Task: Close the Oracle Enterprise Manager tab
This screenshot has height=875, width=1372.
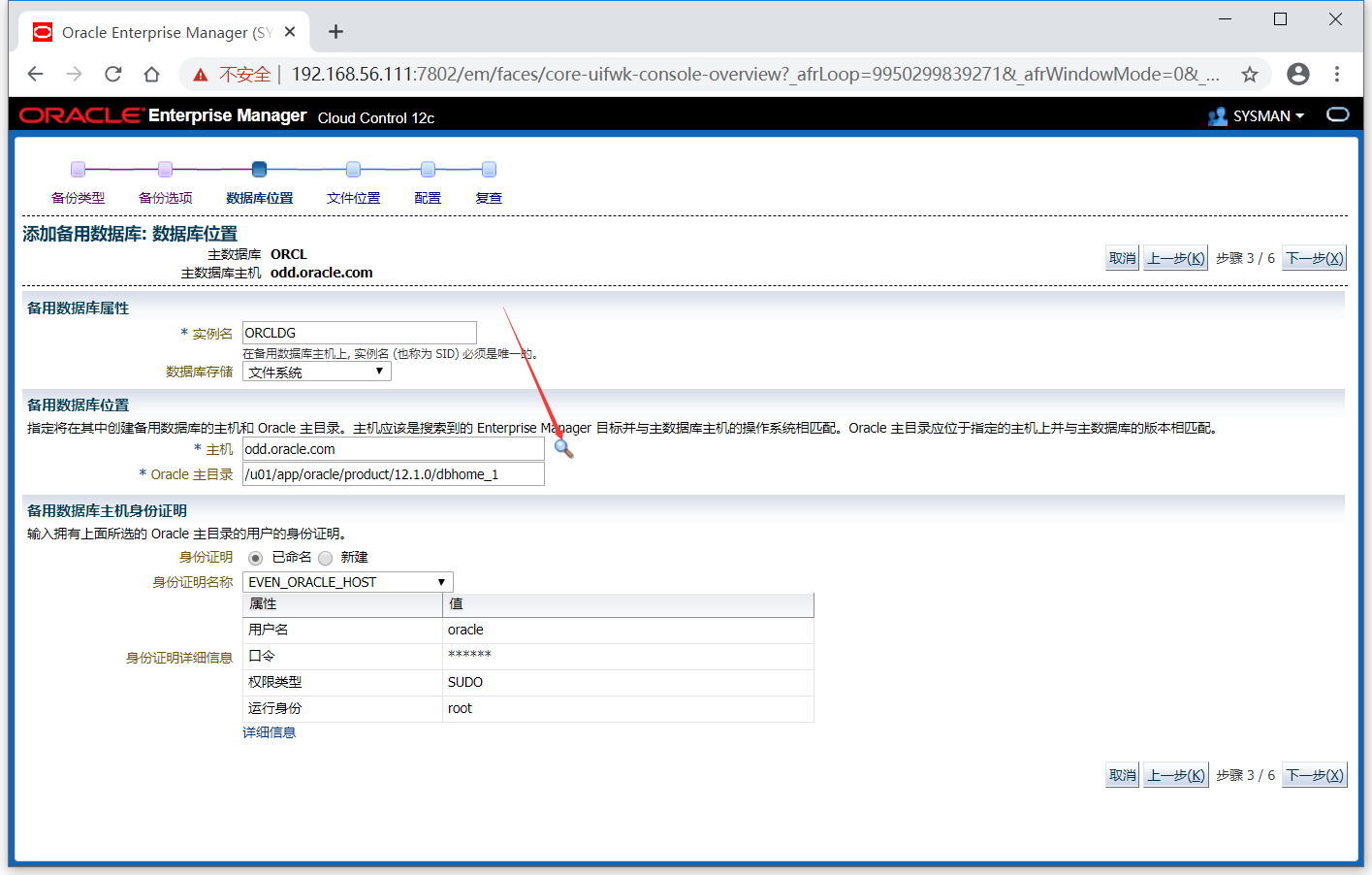Action: [x=290, y=32]
